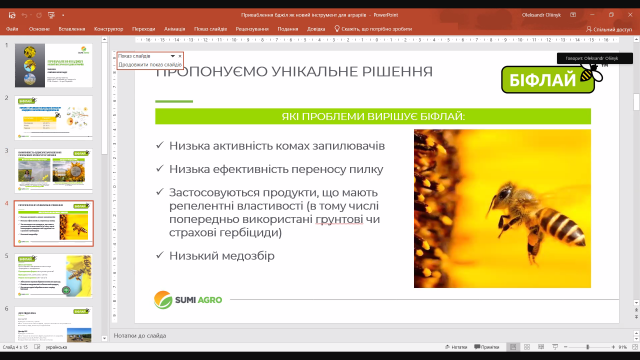Screen dimensions: 640x360
Task: Click the lightbulb 'Скажіть, що потрібно зробити' box
Action: 373,29
